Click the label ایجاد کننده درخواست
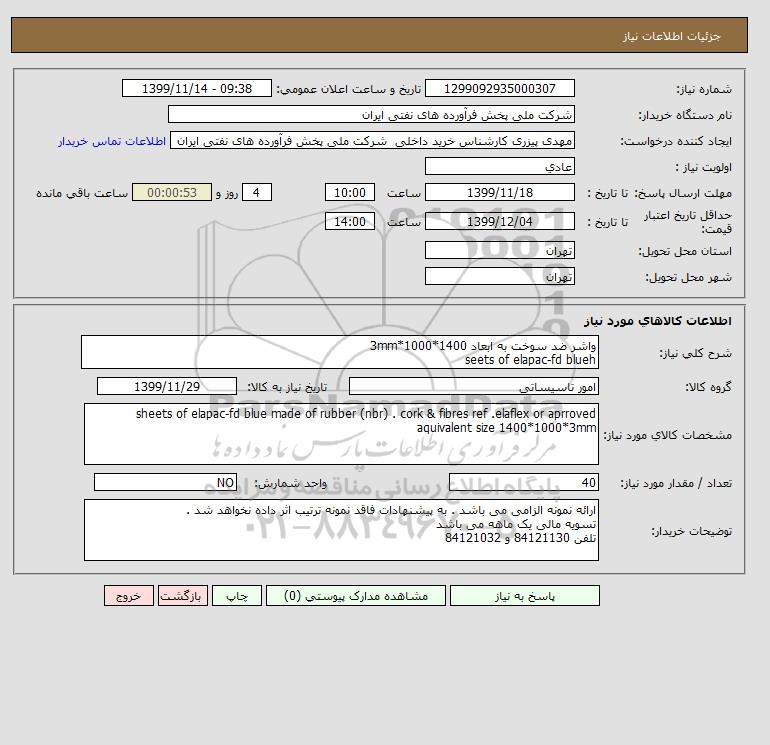Viewport: 770px width, 745px height. pyautogui.click(x=676, y=141)
